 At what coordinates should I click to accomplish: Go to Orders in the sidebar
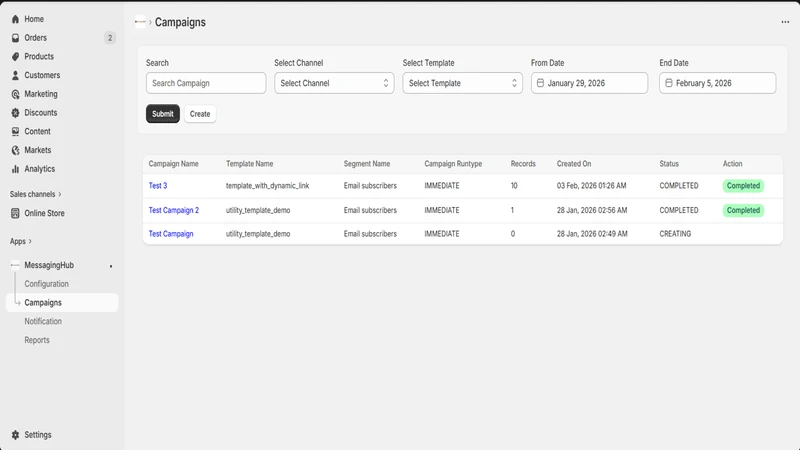point(35,38)
